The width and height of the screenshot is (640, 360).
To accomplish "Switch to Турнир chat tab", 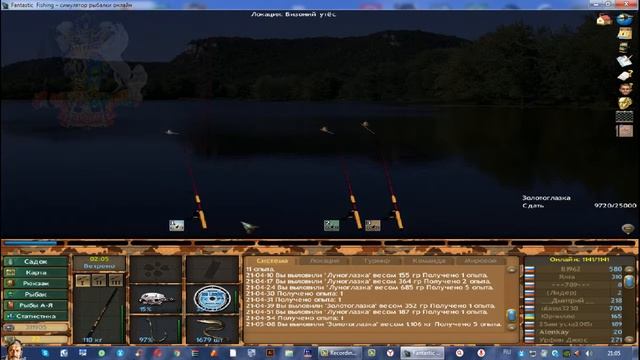I will point(377,260).
